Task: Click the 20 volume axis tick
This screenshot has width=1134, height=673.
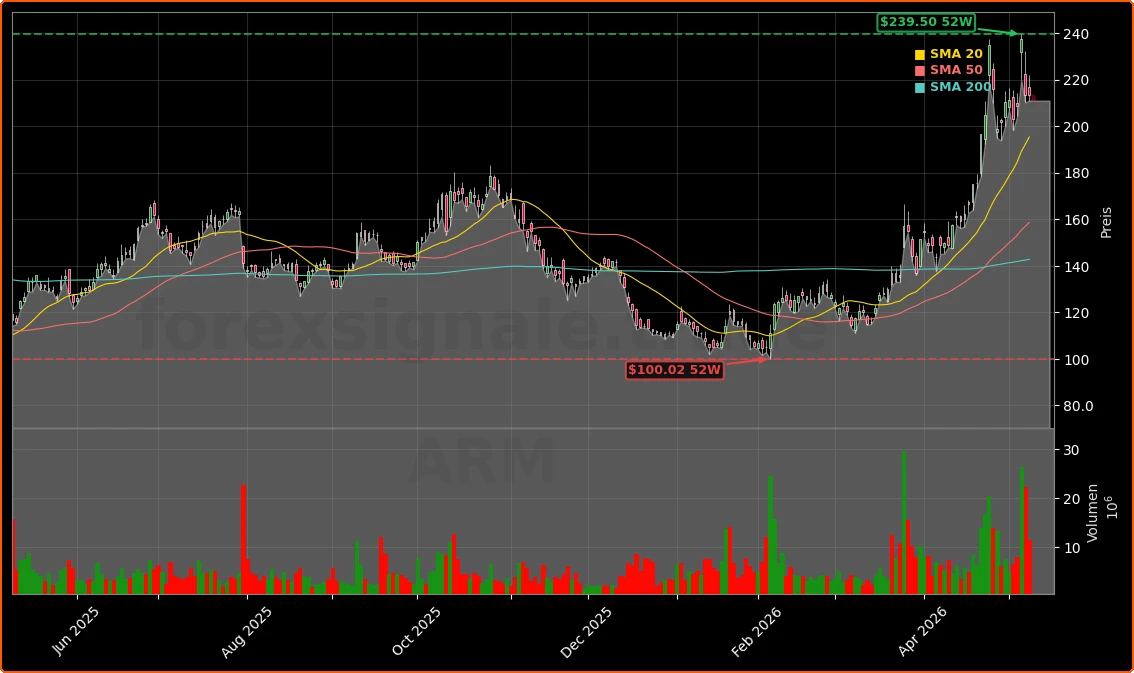Action: click(x=1072, y=499)
